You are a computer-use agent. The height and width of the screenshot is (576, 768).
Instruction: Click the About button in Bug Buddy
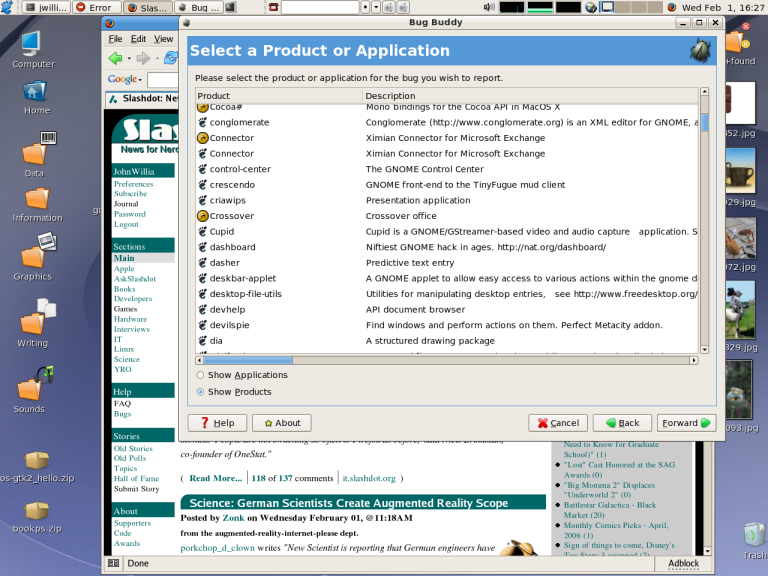click(282, 423)
